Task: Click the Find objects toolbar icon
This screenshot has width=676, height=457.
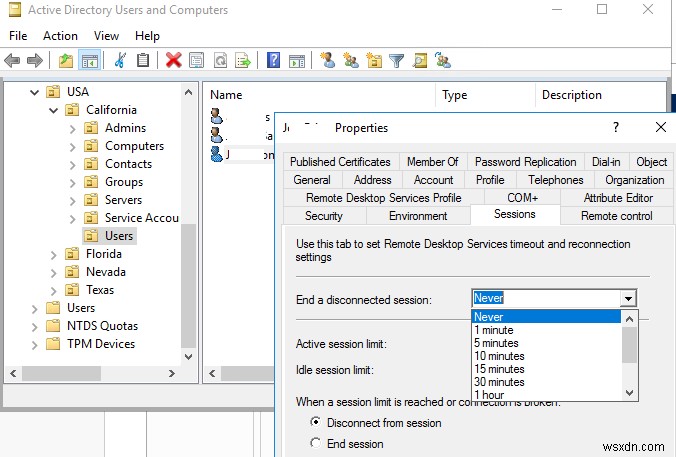Action: coord(419,60)
